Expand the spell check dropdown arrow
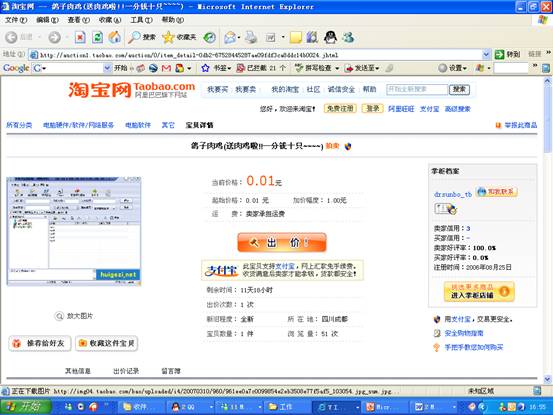 click(x=337, y=68)
